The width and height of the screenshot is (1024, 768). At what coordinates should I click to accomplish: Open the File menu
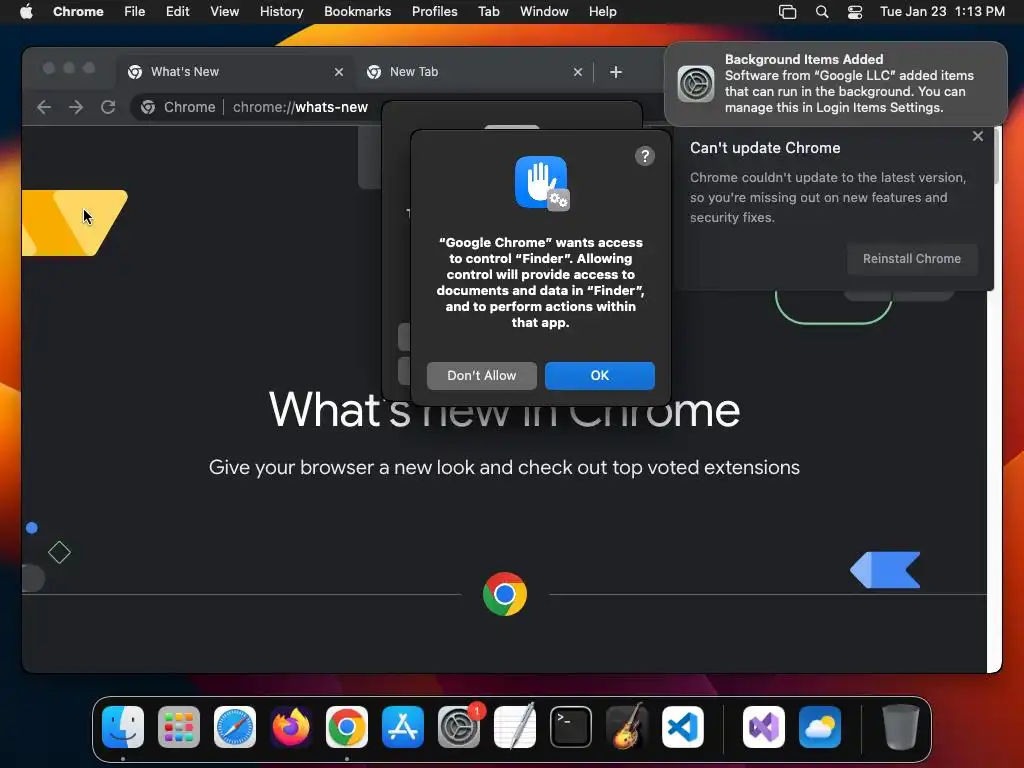pos(135,12)
